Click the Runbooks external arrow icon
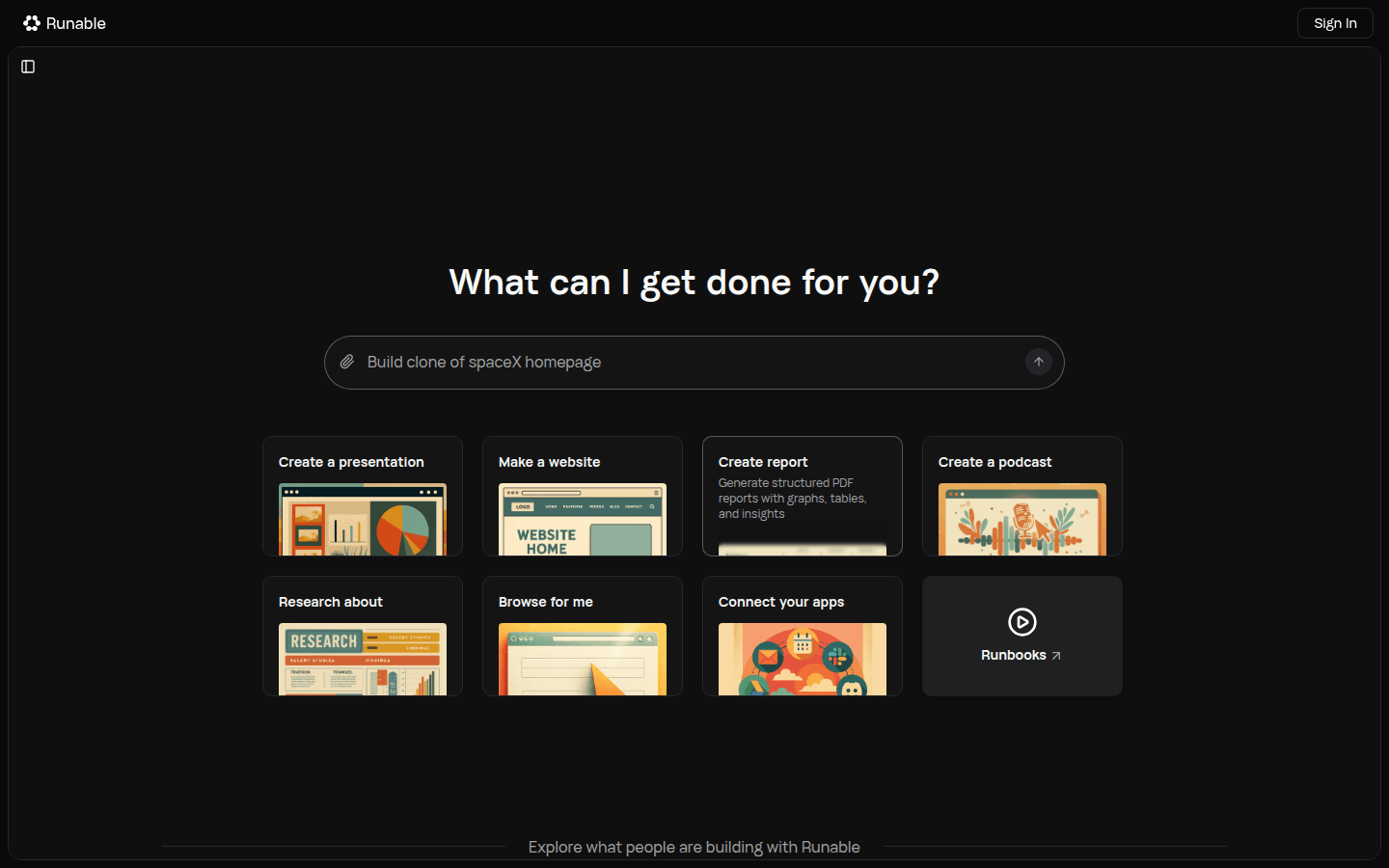1389x868 pixels. [1056, 656]
